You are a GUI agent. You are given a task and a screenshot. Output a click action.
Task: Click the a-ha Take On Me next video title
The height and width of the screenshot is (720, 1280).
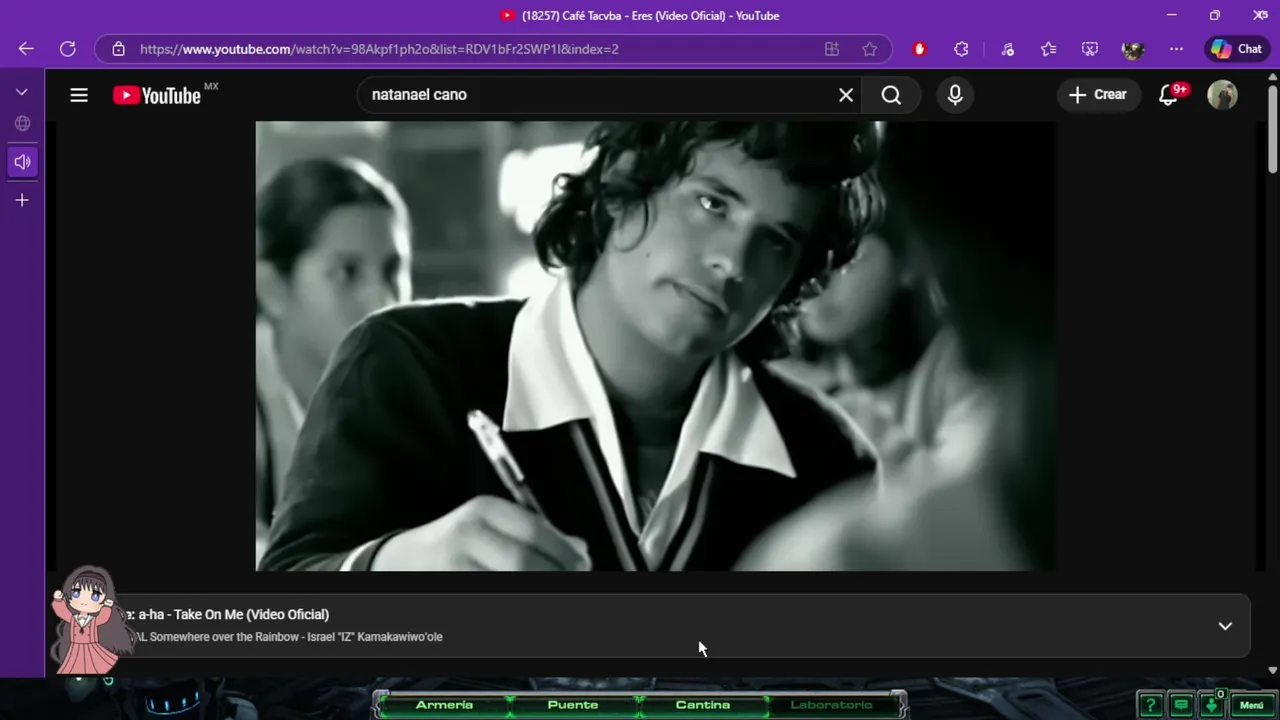[233, 614]
